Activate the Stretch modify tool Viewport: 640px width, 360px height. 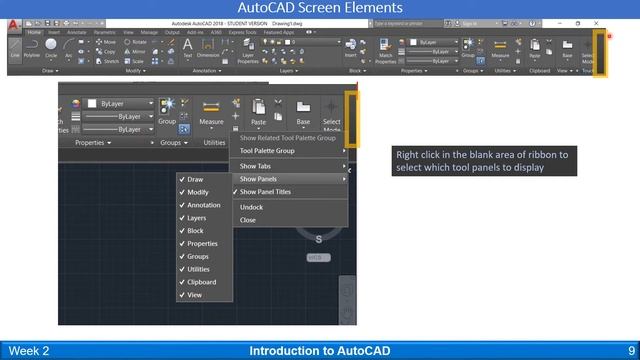pos(107,61)
